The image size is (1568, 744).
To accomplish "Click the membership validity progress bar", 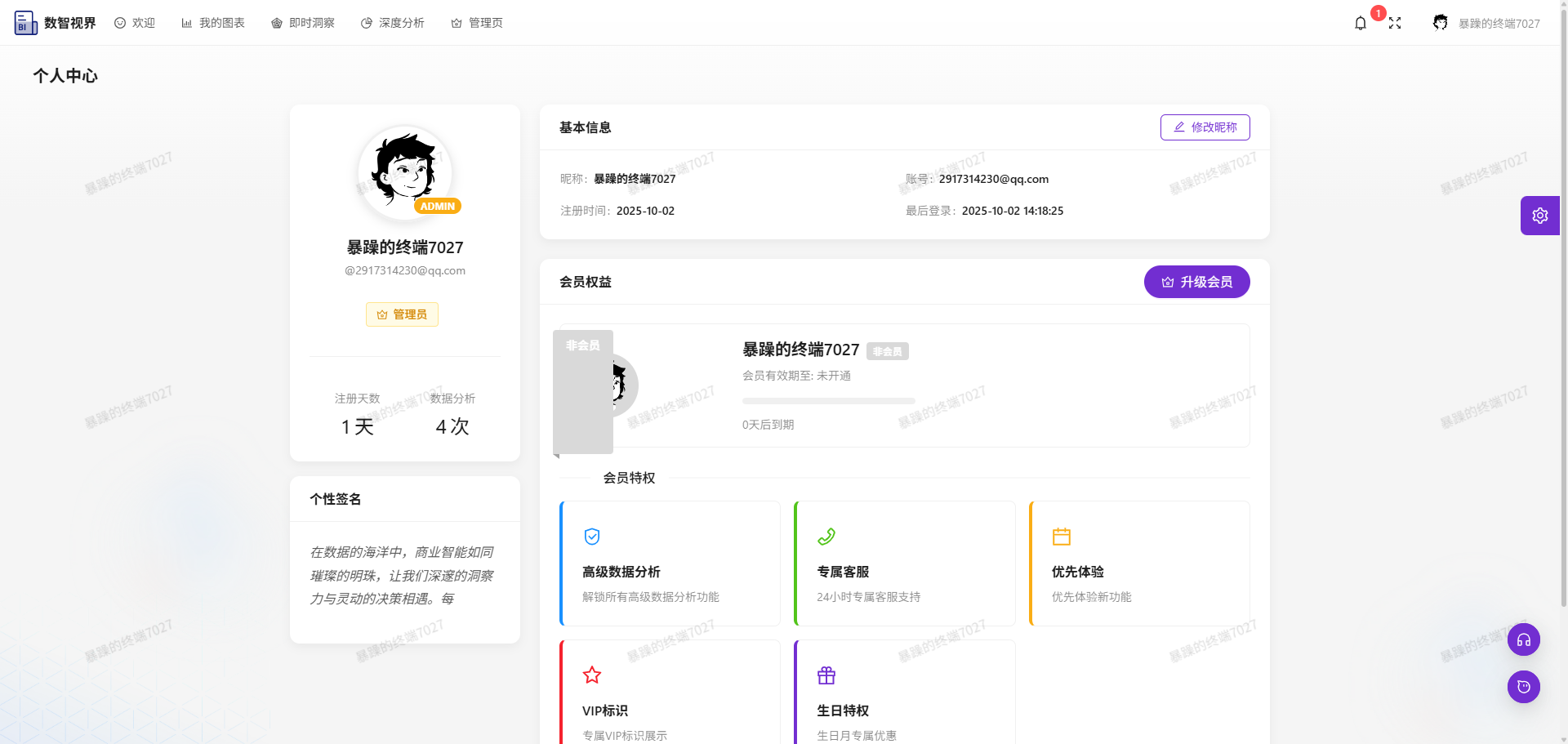I will tap(828, 400).
